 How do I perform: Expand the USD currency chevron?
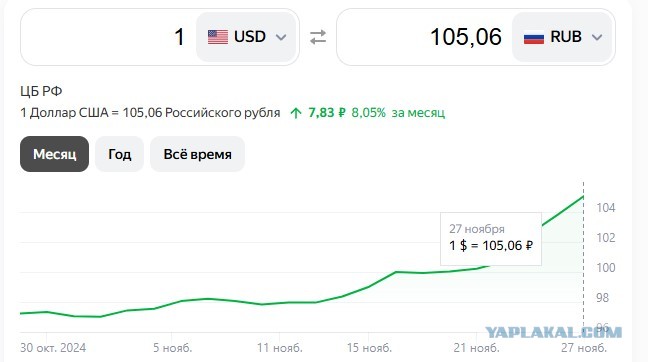[x=281, y=37]
